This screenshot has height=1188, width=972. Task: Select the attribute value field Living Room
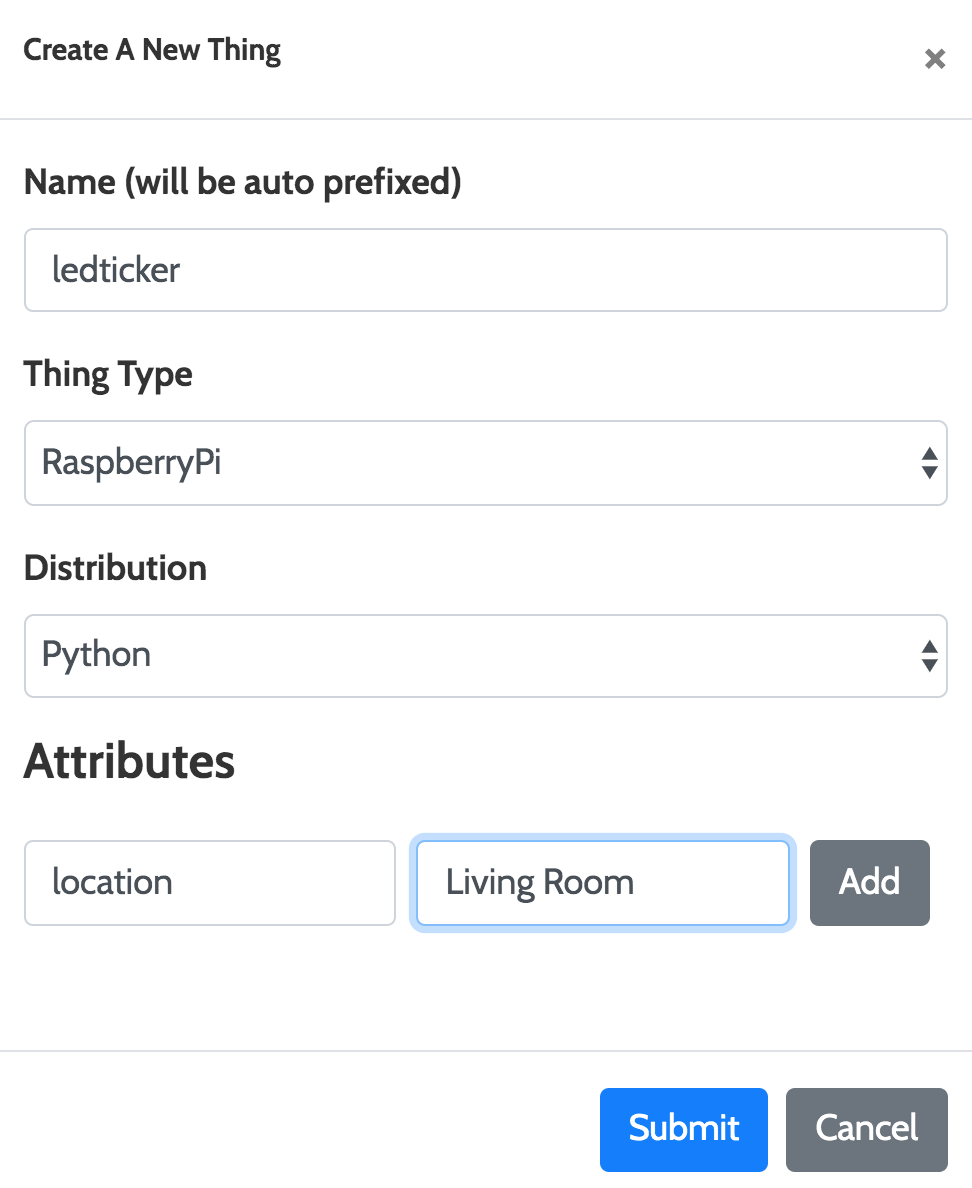603,883
